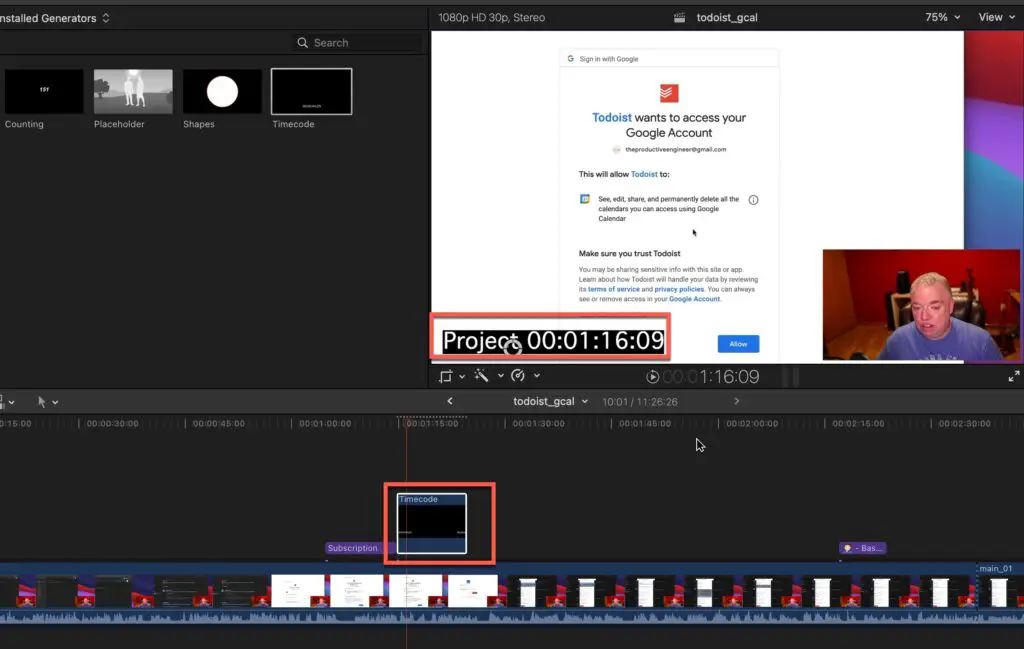Expand the Transform tool chevron menu
This screenshot has width=1024, height=649.
462,376
